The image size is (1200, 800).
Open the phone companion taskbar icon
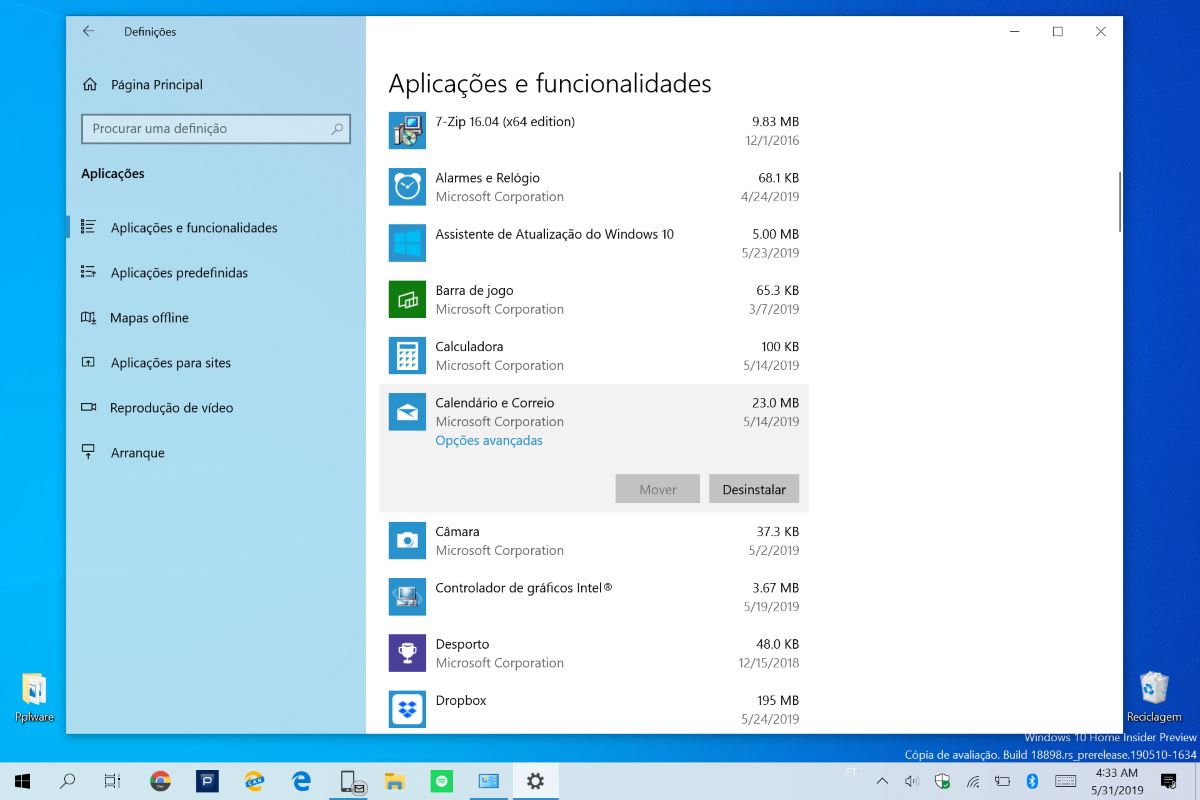tap(351, 781)
